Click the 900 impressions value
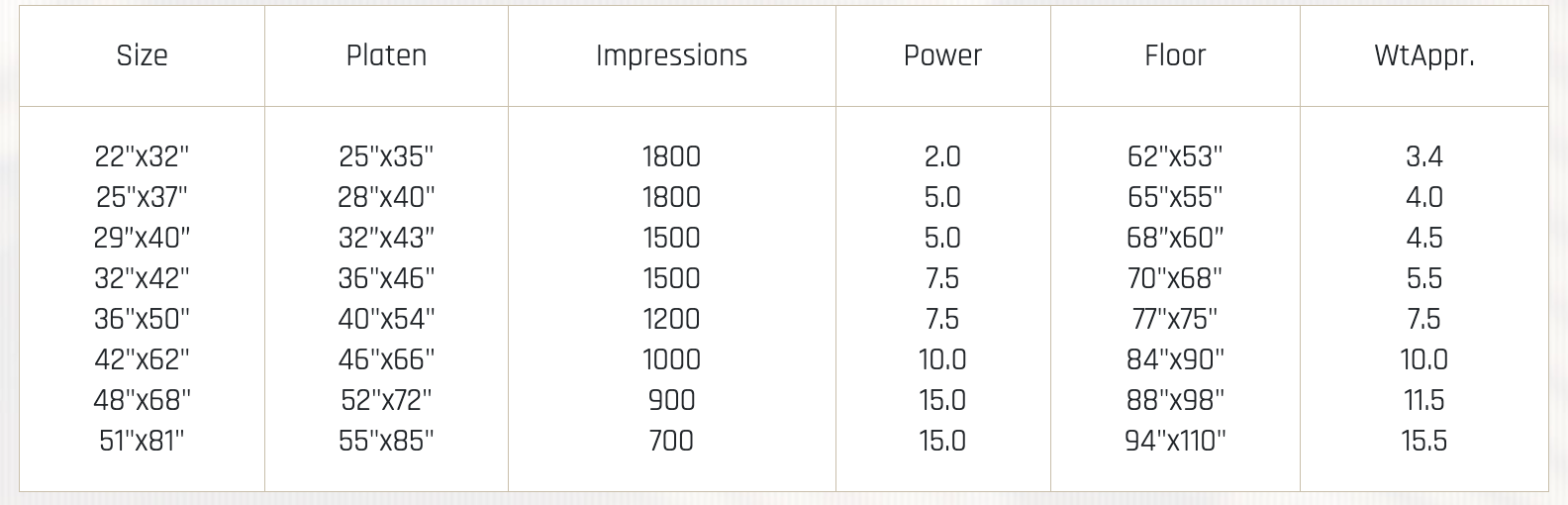1568x505 pixels. coord(671,400)
